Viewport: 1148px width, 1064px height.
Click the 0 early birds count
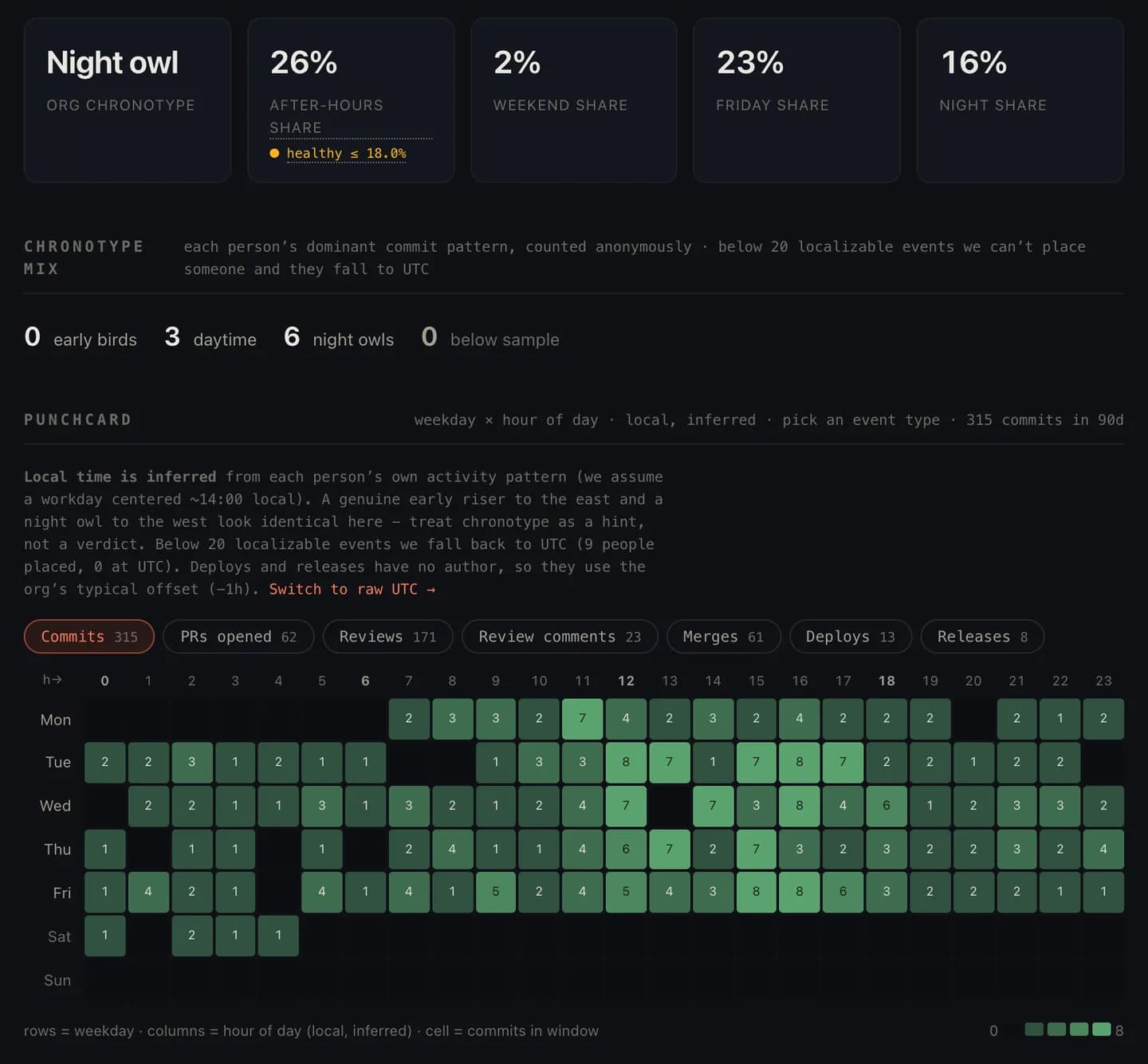(x=81, y=338)
